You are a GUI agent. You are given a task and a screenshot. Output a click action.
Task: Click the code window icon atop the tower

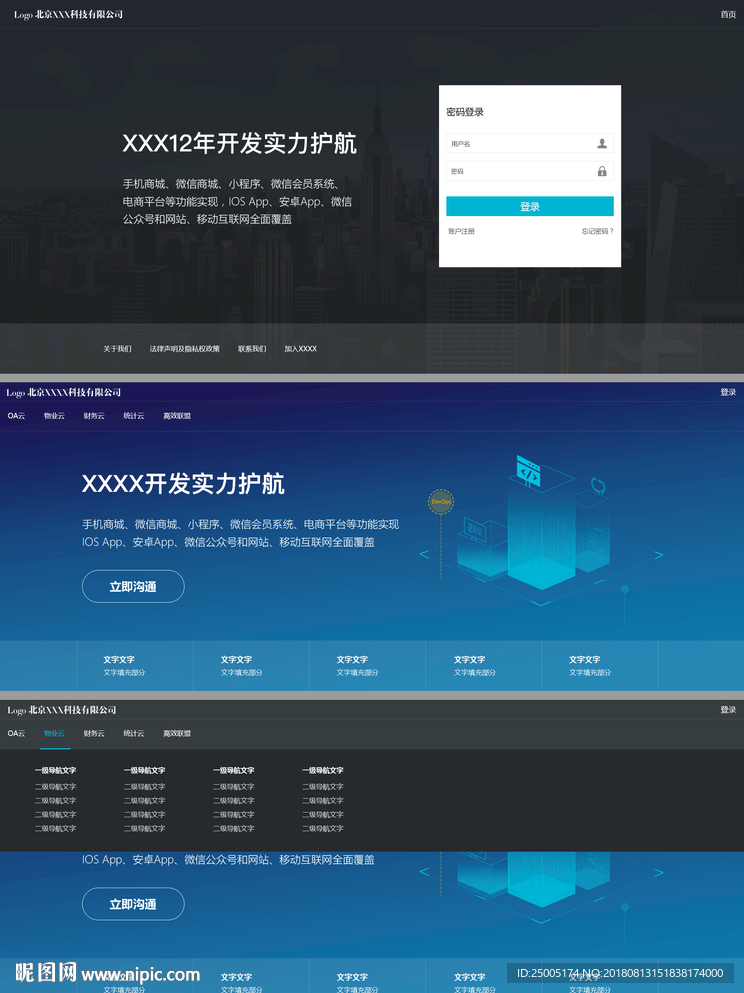pos(529,472)
